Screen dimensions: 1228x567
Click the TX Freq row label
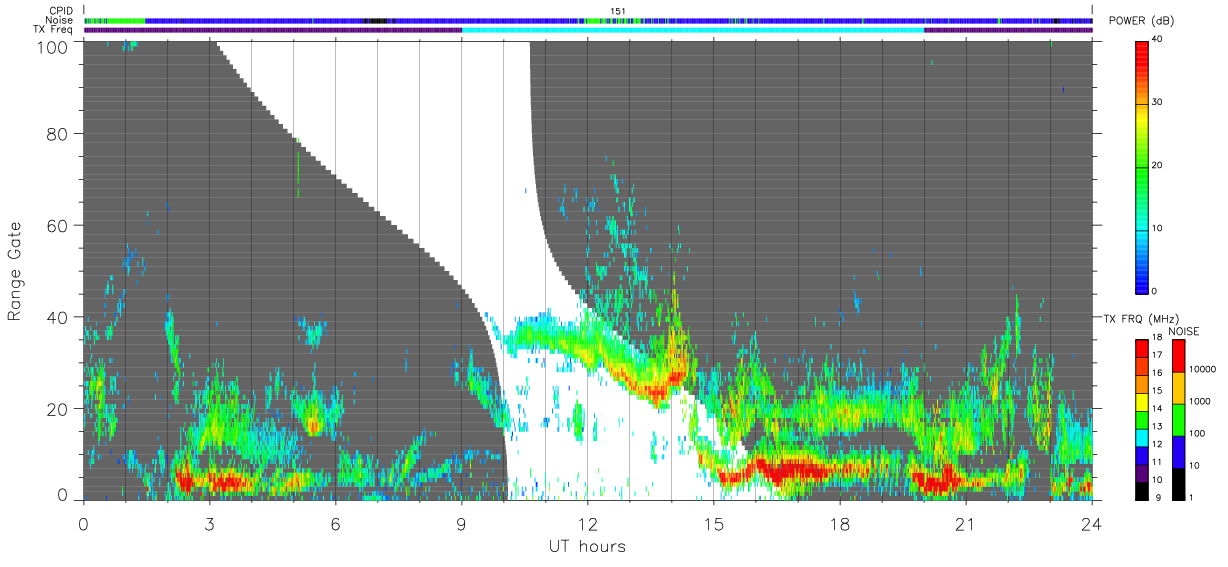click(54, 30)
